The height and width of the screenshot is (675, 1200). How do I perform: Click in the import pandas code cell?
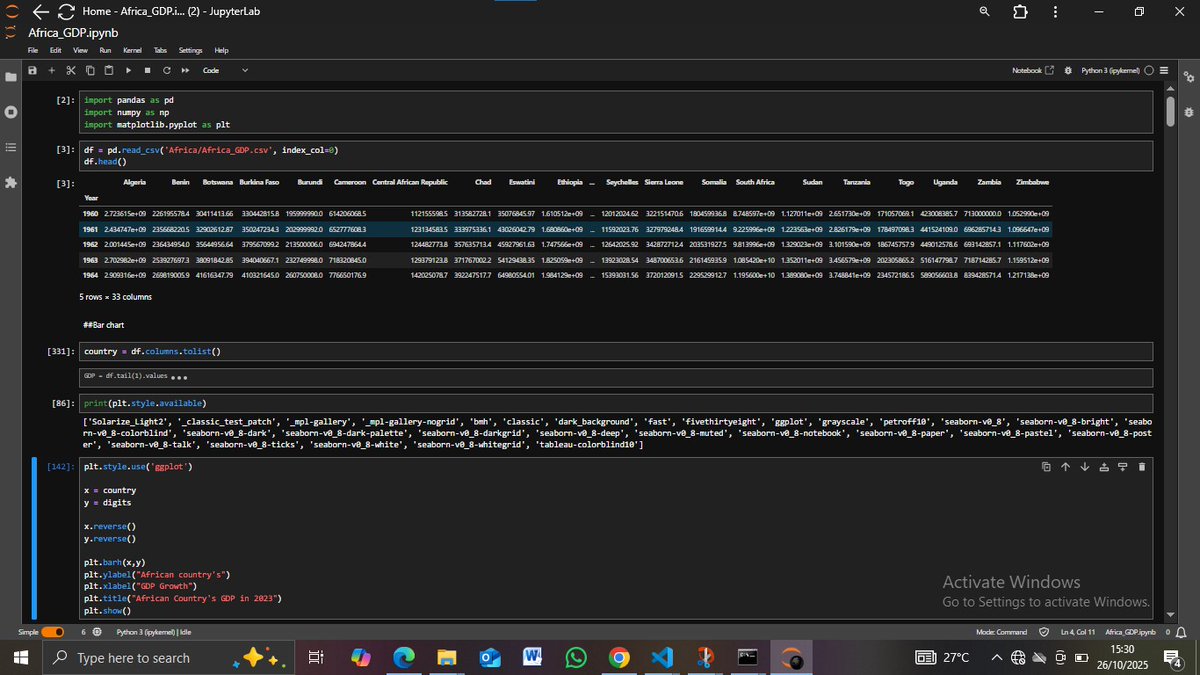614,112
